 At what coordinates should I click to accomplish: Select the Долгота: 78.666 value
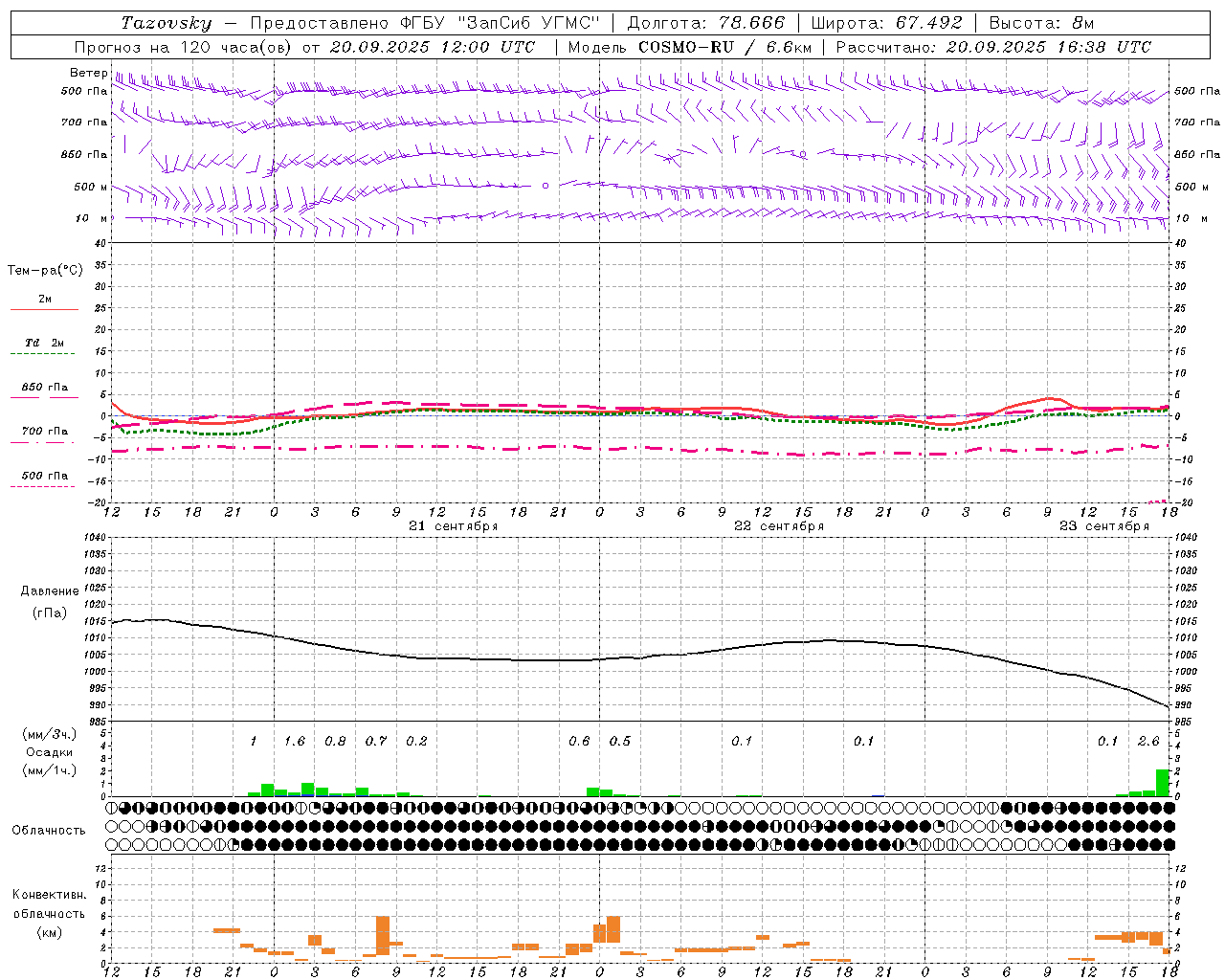pyautogui.click(x=706, y=23)
